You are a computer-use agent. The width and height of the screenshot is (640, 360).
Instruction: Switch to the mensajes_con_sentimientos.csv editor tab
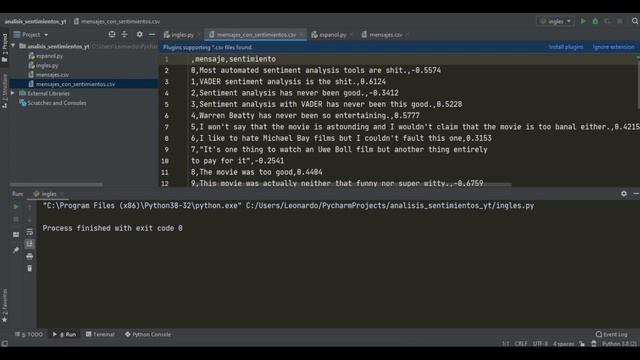(256, 35)
